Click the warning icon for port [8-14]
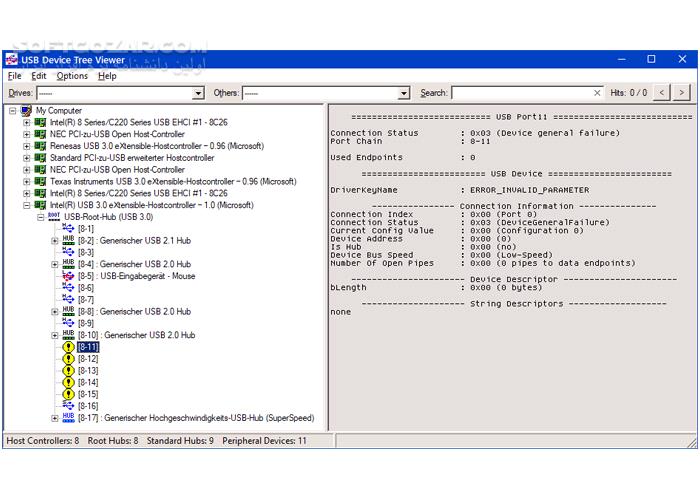 (68, 382)
